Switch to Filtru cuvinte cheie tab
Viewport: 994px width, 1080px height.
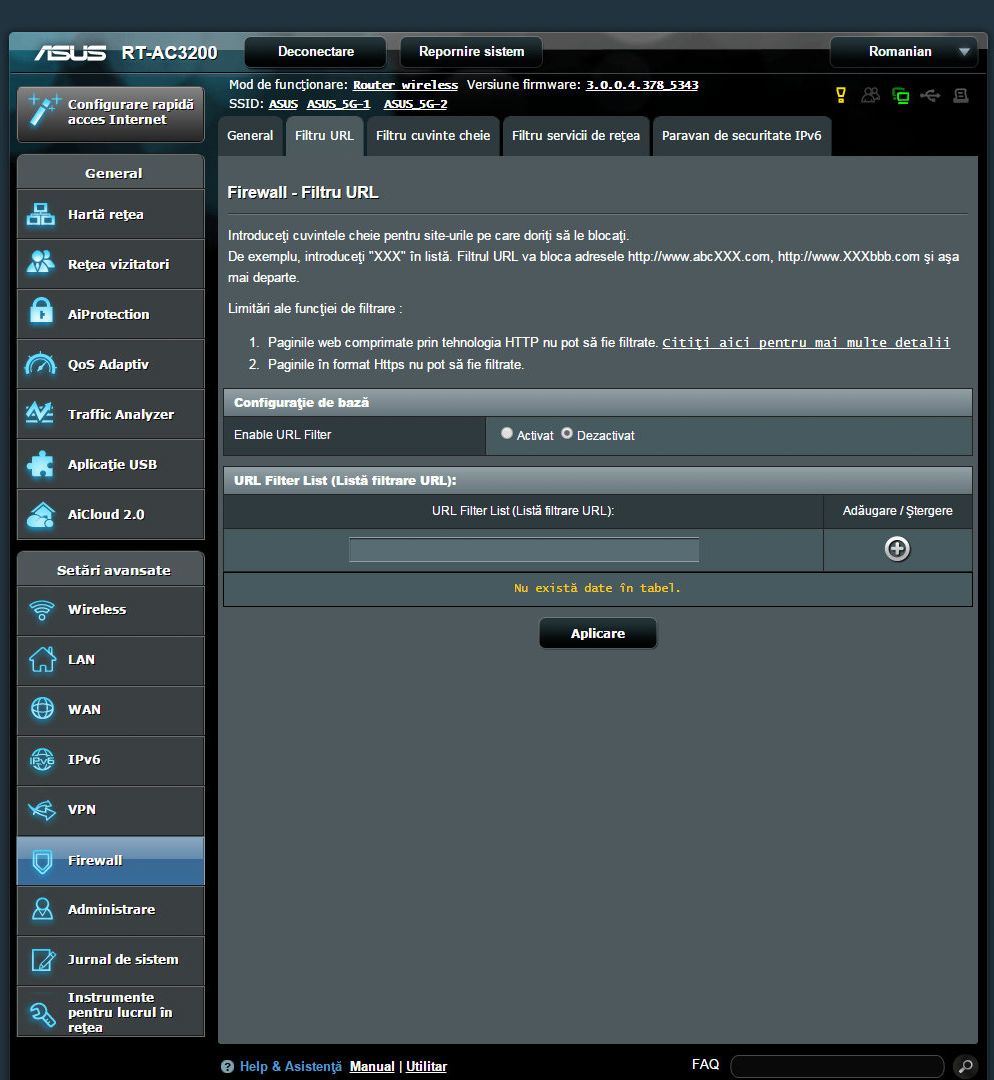click(x=432, y=136)
